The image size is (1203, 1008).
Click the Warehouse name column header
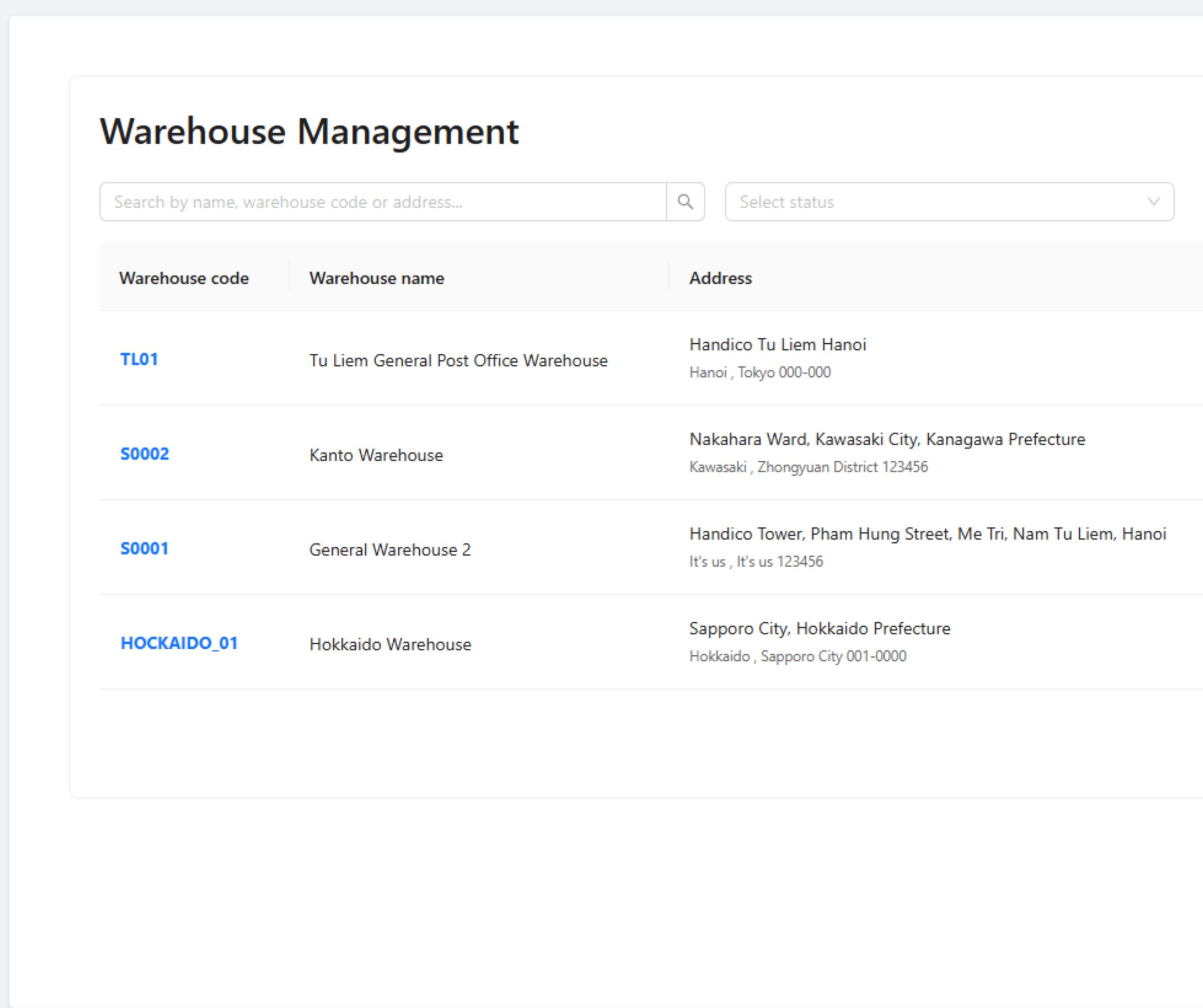pos(377,279)
